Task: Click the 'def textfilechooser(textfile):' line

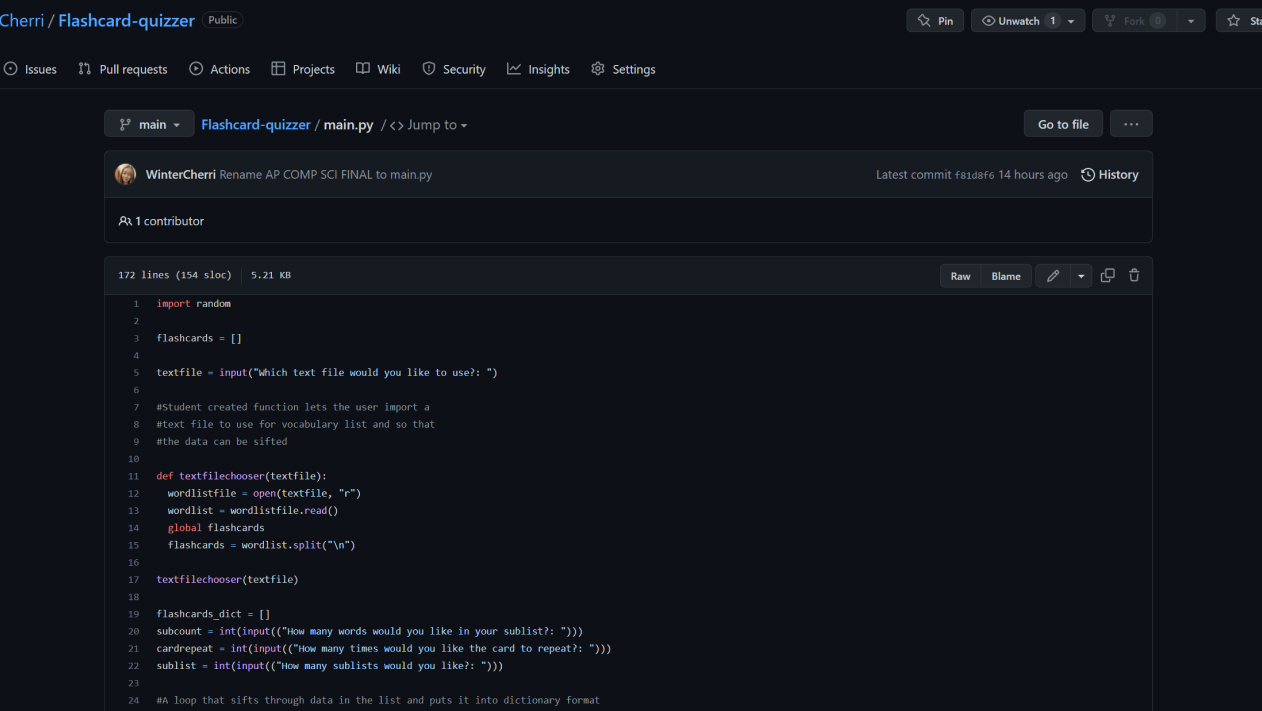Action: pos(242,476)
